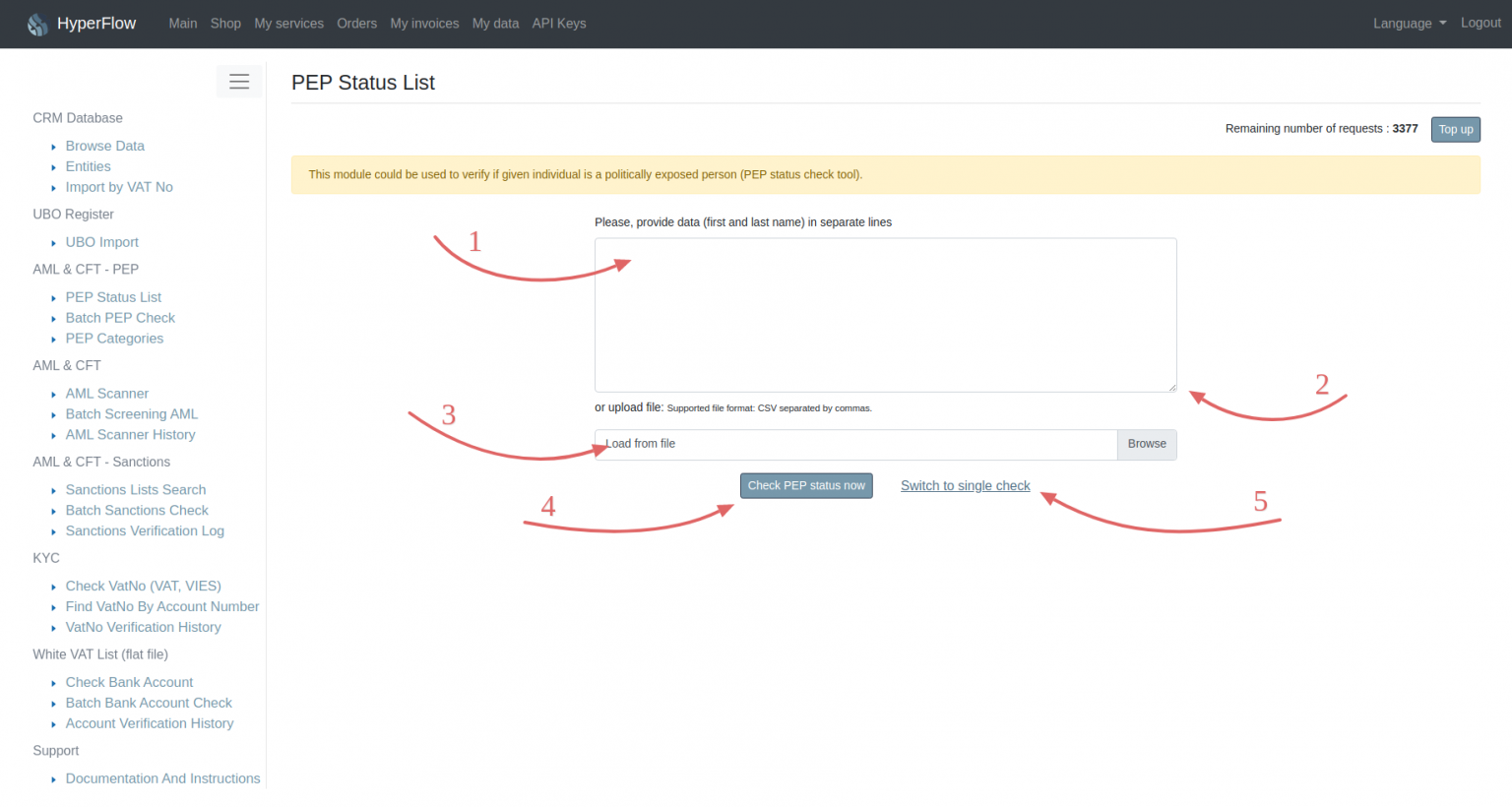Browse for a CSV file to upload
Screen dimensions: 1512x807
(1146, 444)
